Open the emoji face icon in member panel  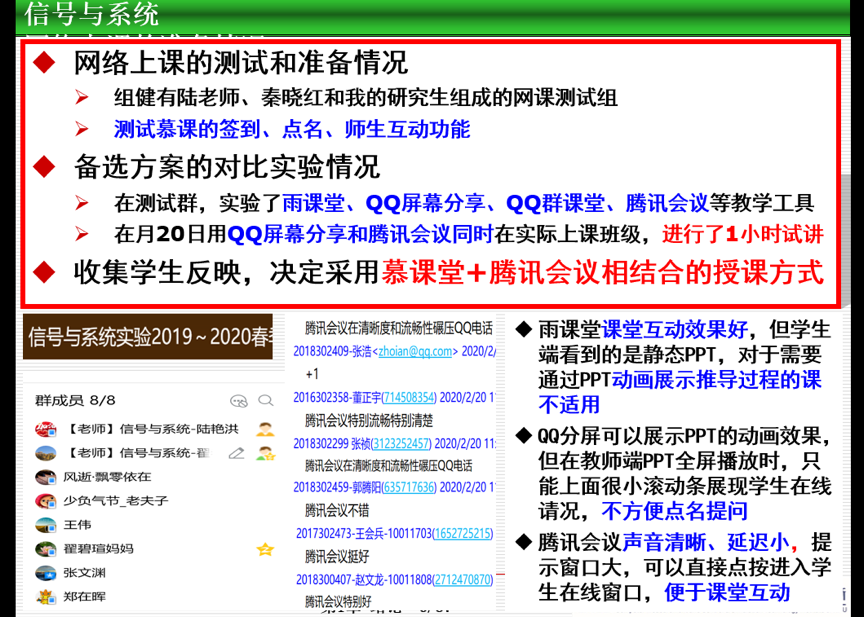tap(238, 402)
